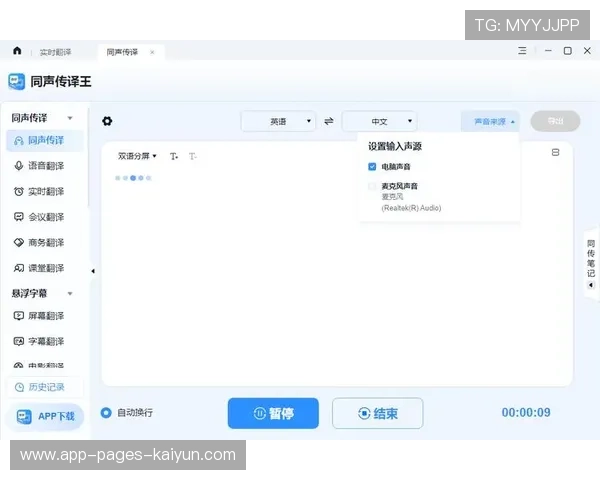600x480 pixels.
Task: Click the chat icon beside 会议翻译
Action: pyautogui.click(x=18, y=217)
